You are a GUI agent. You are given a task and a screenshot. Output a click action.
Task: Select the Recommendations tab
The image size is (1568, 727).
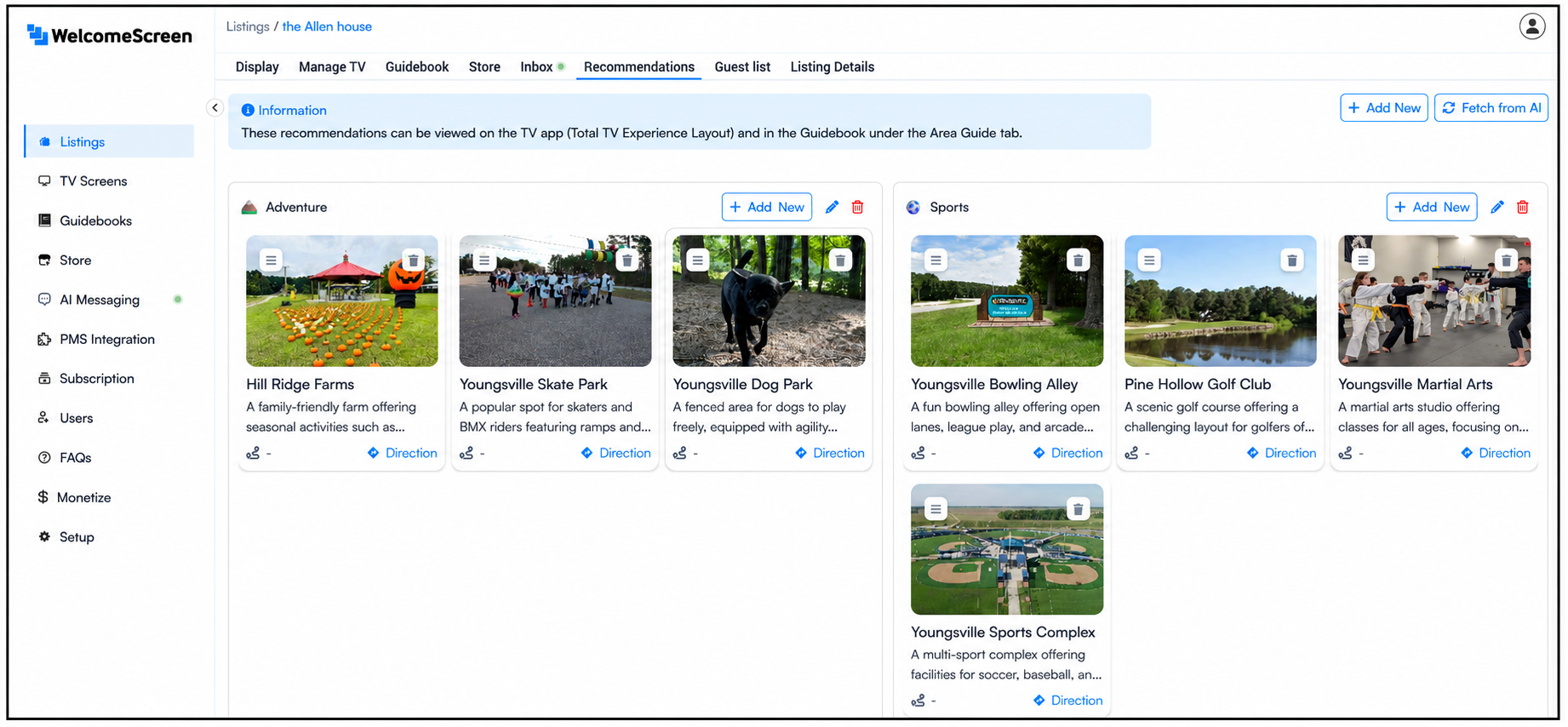[x=639, y=66]
